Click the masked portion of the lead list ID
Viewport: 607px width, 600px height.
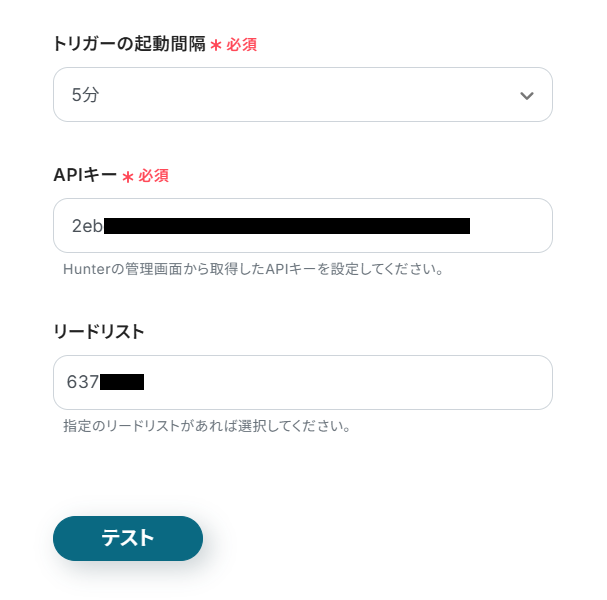click(x=122, y=382)
